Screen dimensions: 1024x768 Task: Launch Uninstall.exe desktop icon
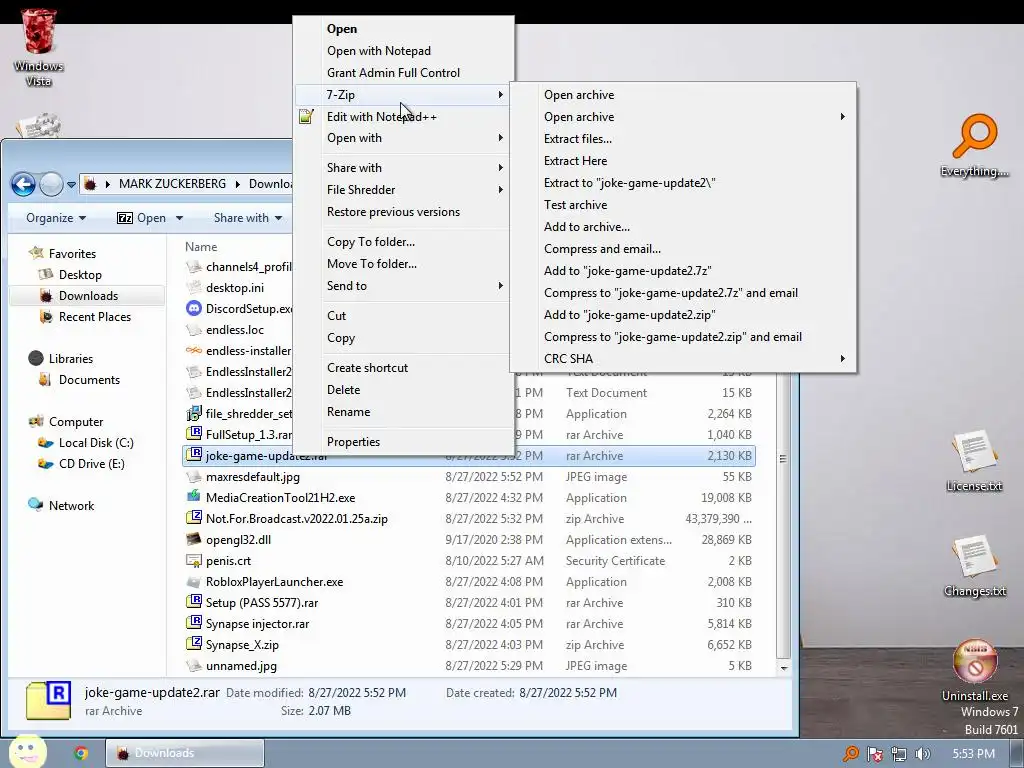(x=974, y=671)
